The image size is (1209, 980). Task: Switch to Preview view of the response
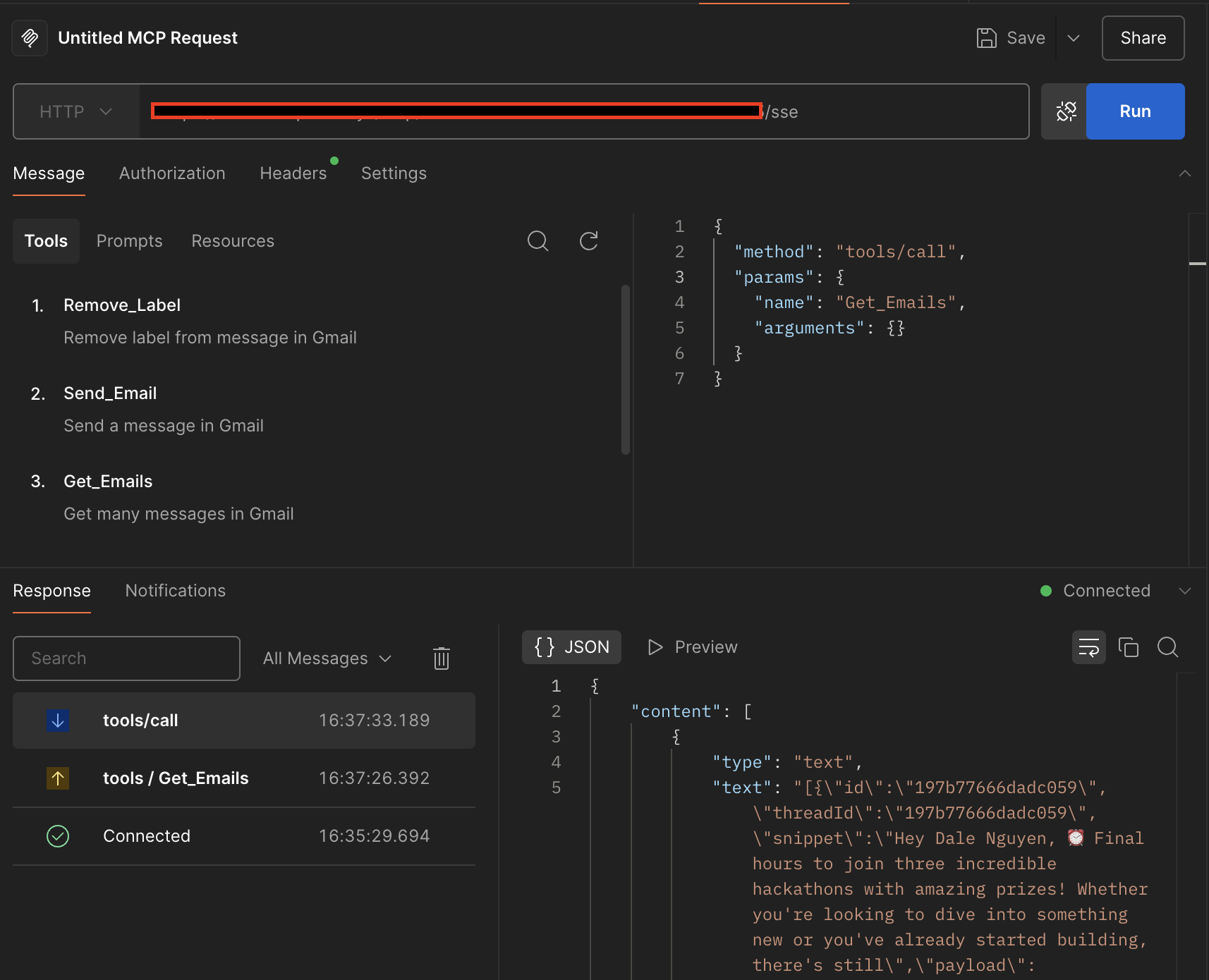tap(692, 647)
